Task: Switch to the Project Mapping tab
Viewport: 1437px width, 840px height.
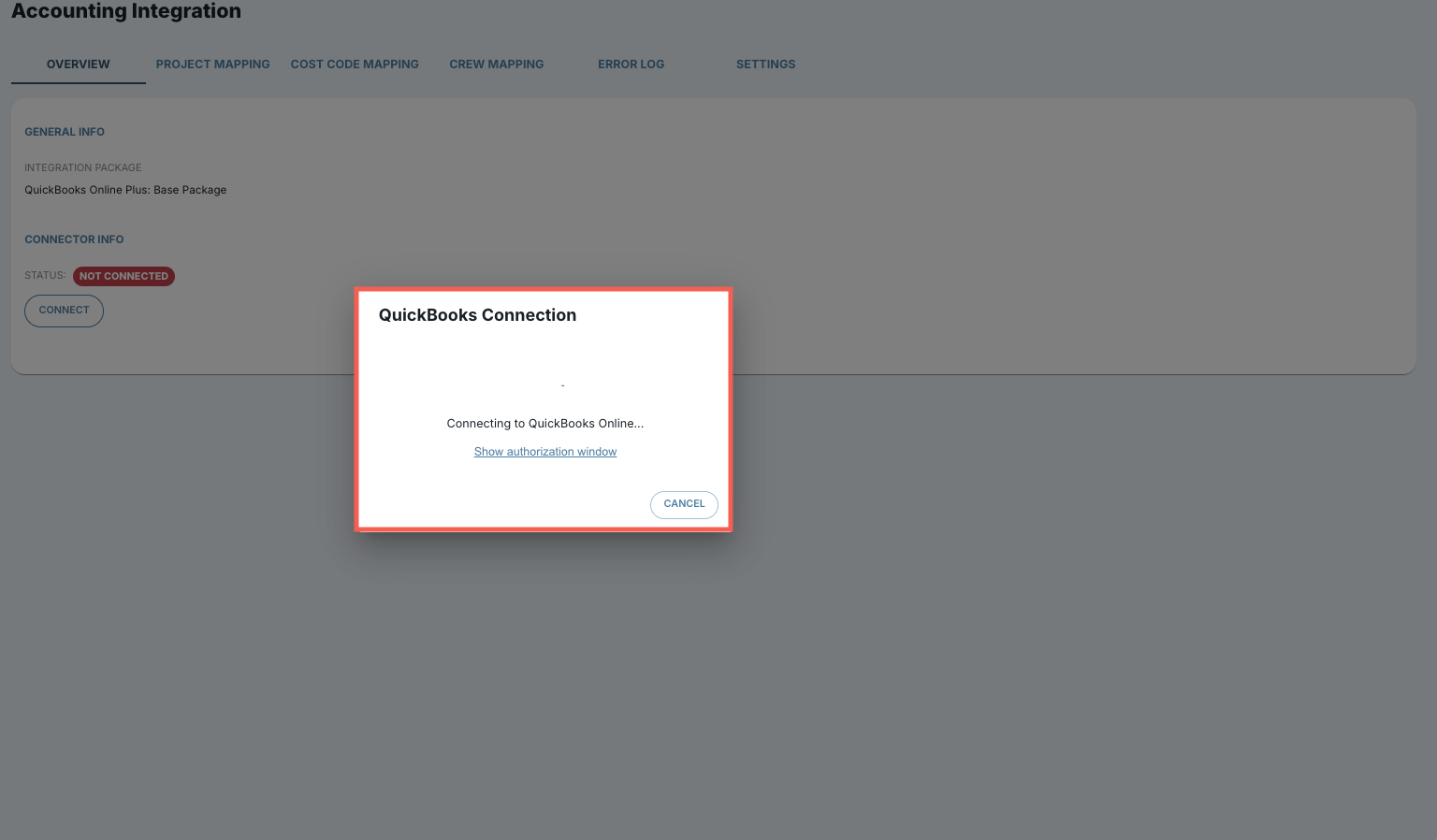Action: [212, 65]
